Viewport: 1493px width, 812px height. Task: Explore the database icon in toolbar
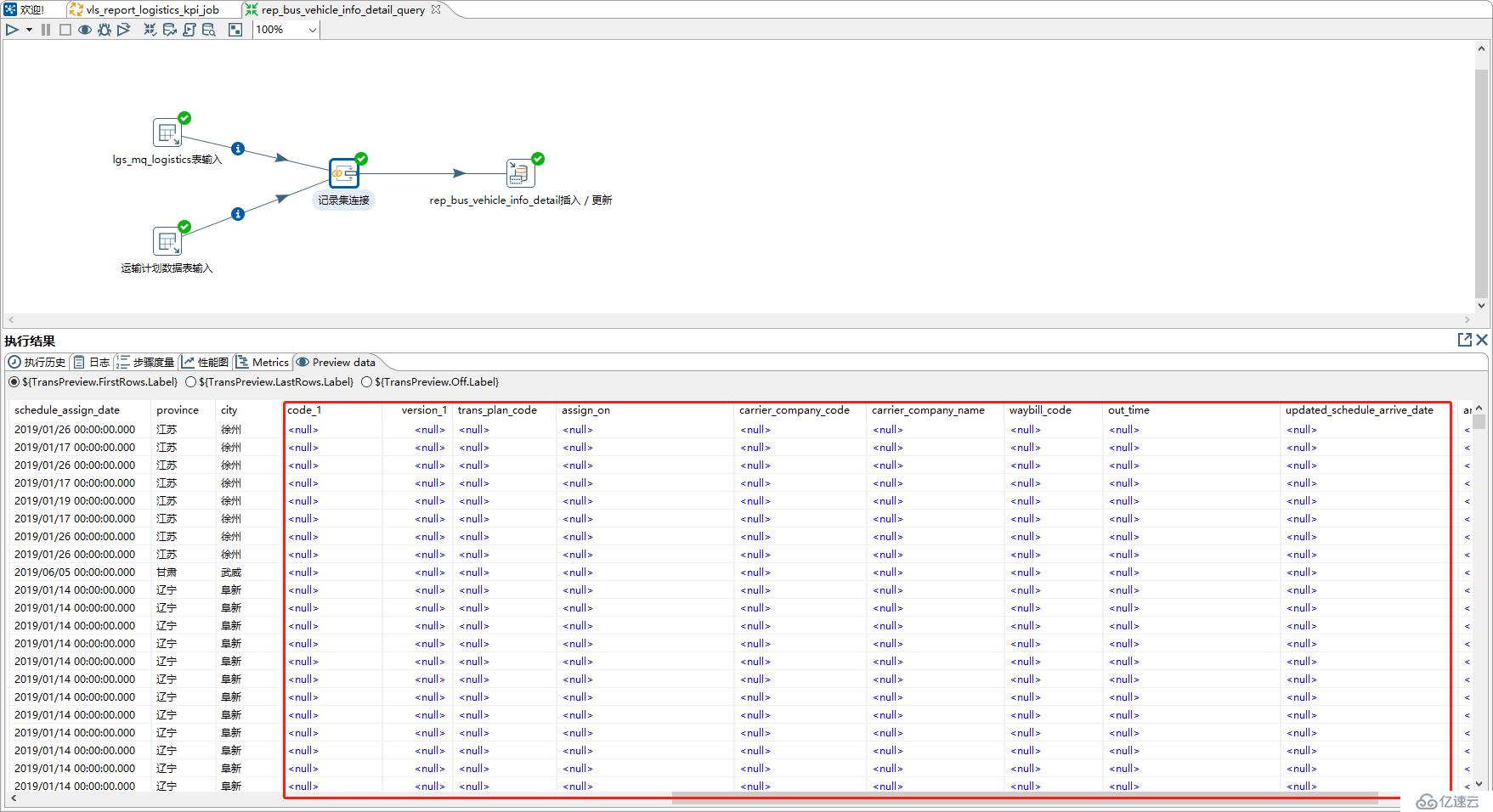point(208,30)
